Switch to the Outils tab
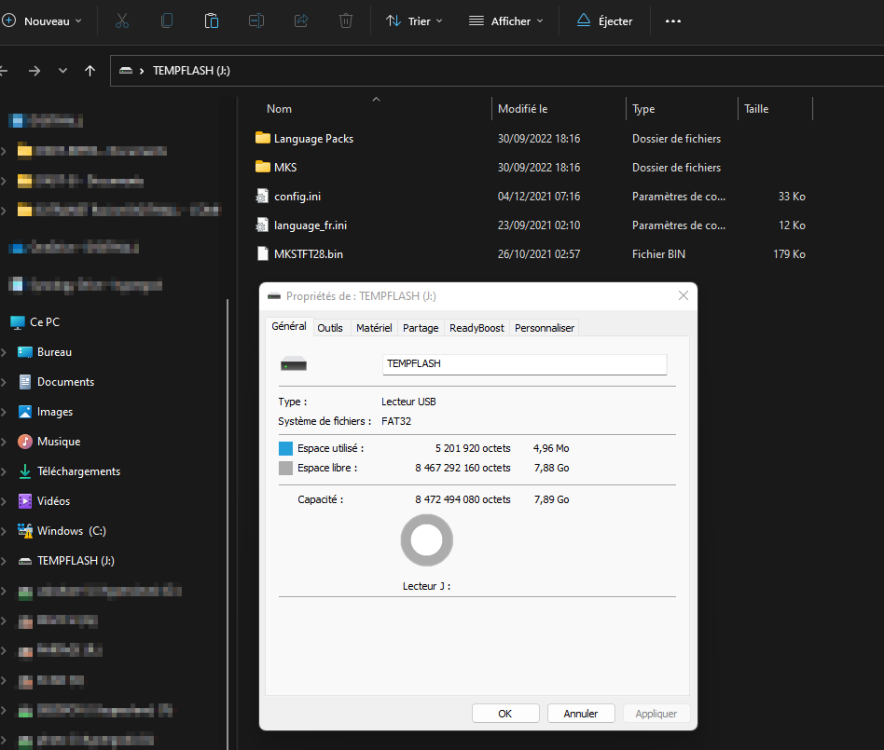This screenshot has height=750, width=884. click(330, 328)
